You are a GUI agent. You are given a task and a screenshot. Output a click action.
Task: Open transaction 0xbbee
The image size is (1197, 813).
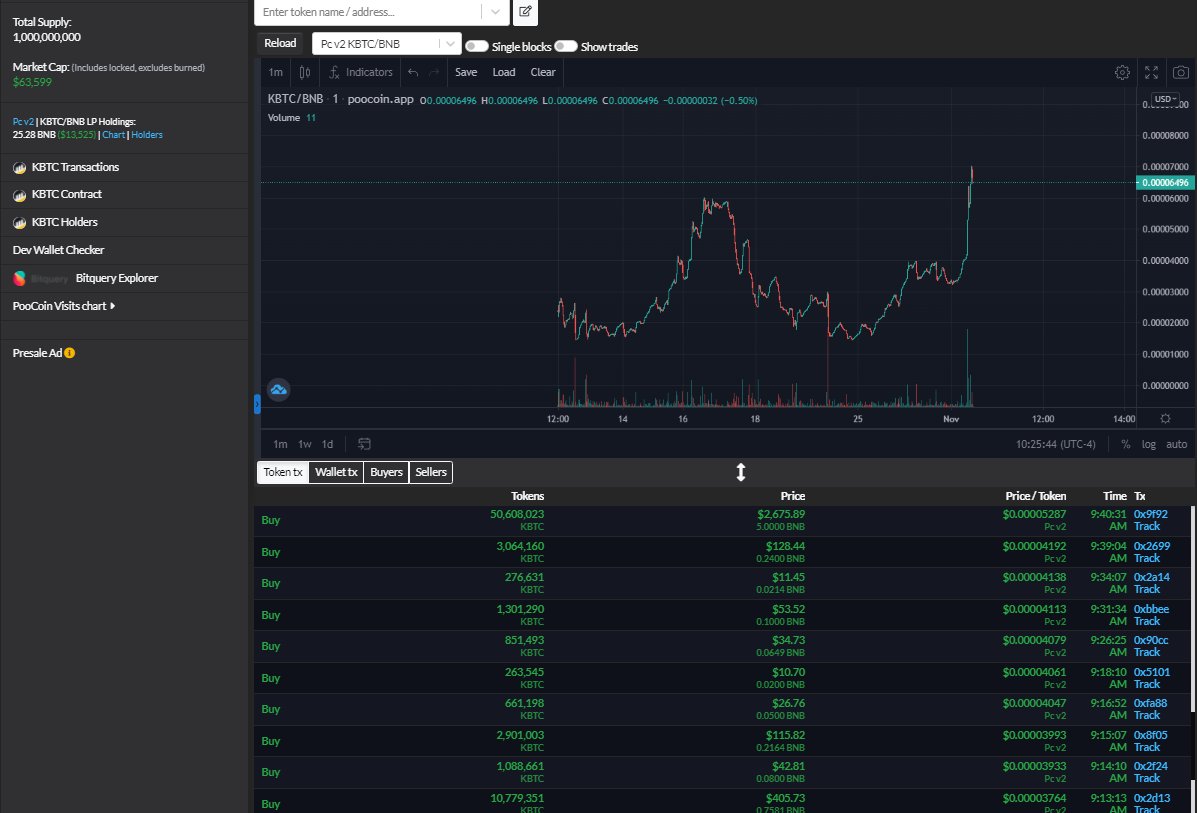coord(1151,609)
